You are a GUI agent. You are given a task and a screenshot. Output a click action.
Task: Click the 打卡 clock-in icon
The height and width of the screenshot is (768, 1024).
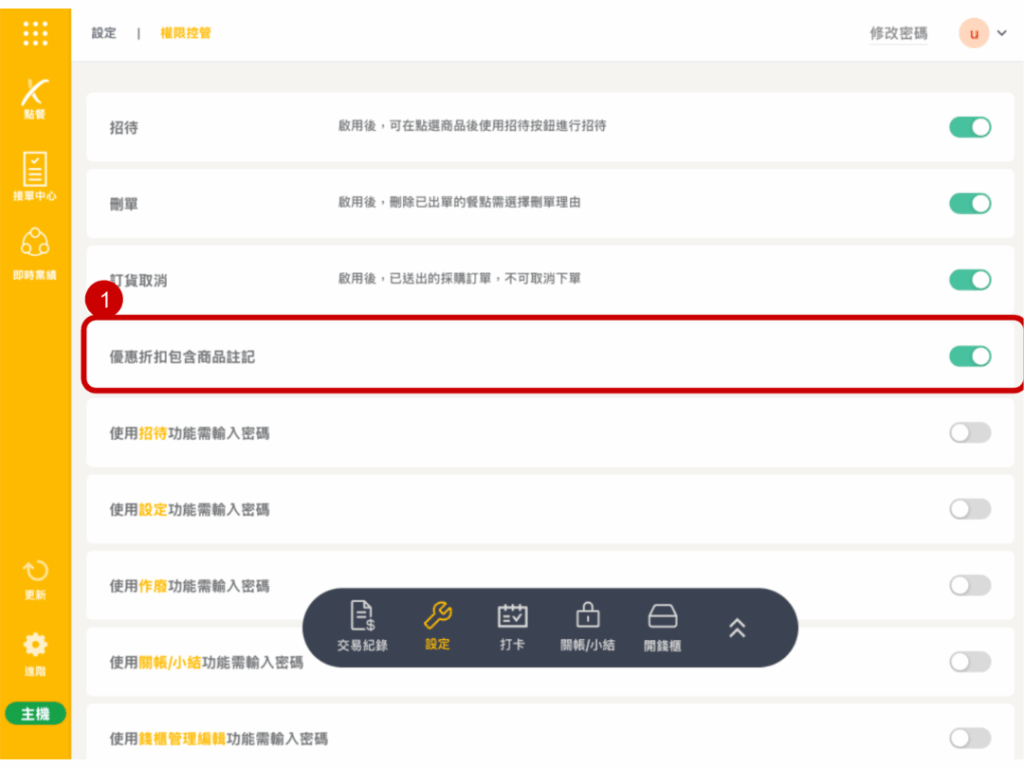click(x=512, y=627)
